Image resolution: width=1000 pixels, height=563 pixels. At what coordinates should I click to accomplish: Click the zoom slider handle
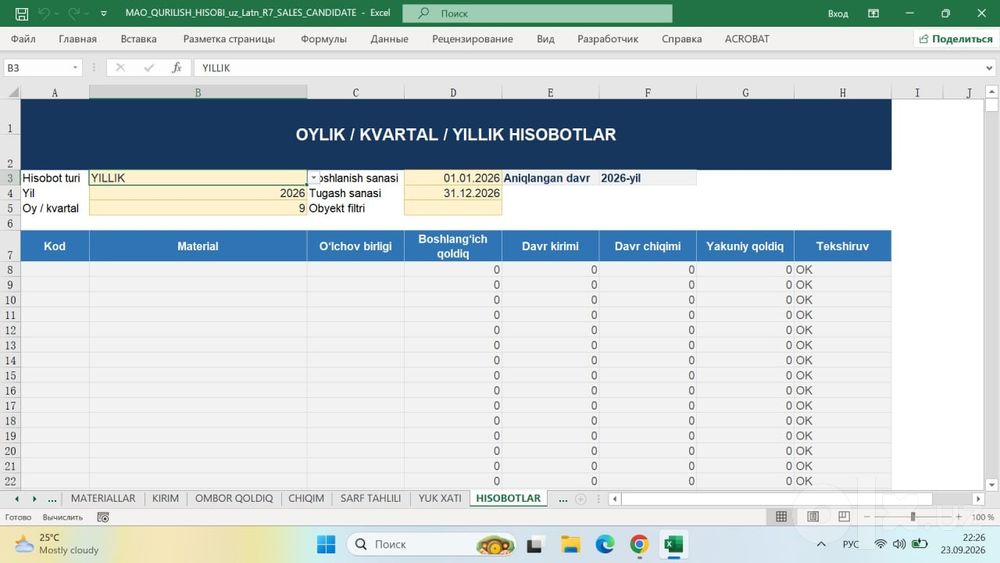[x=913, y=517]
